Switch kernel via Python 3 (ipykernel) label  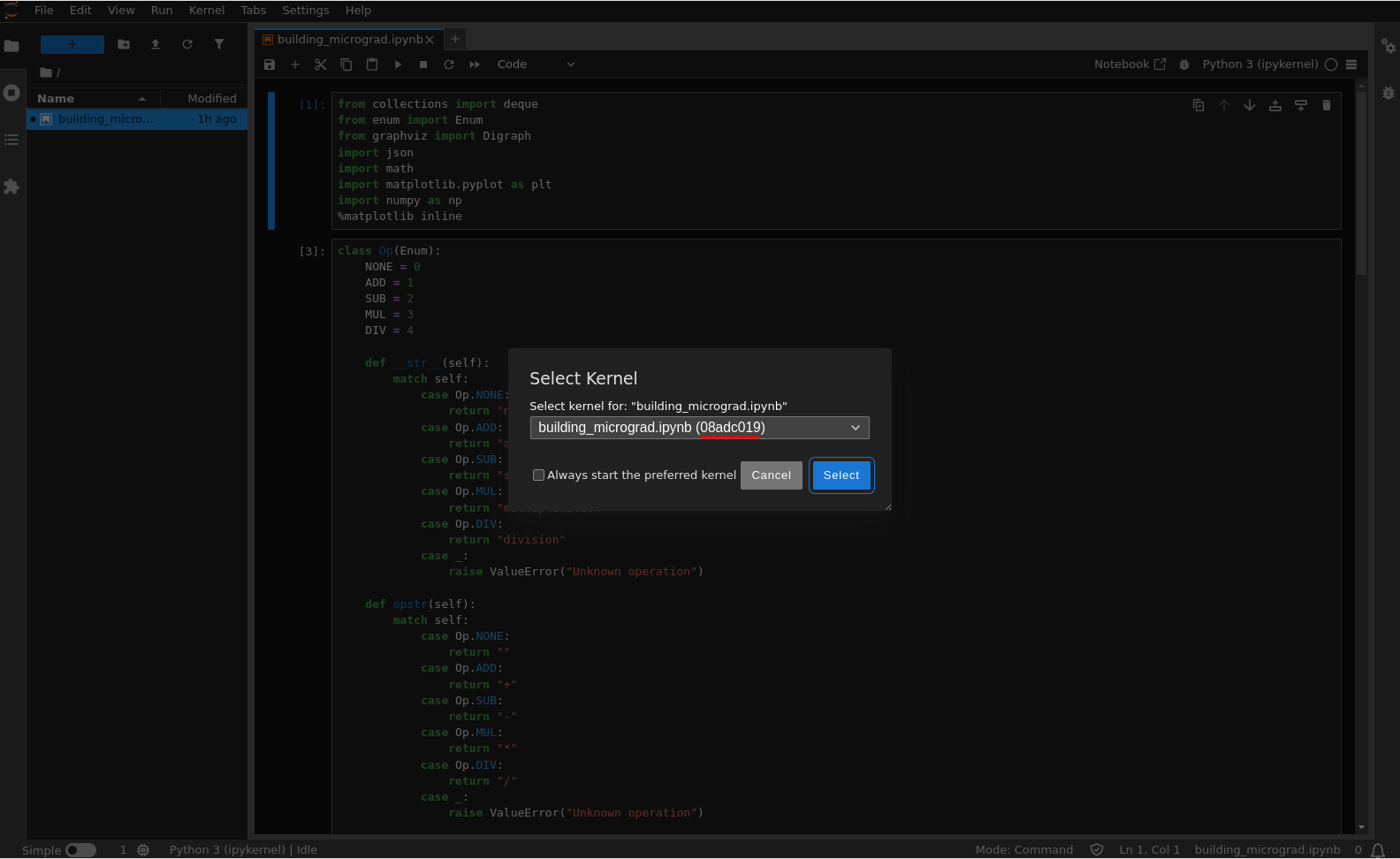(x=1260, y=65)
